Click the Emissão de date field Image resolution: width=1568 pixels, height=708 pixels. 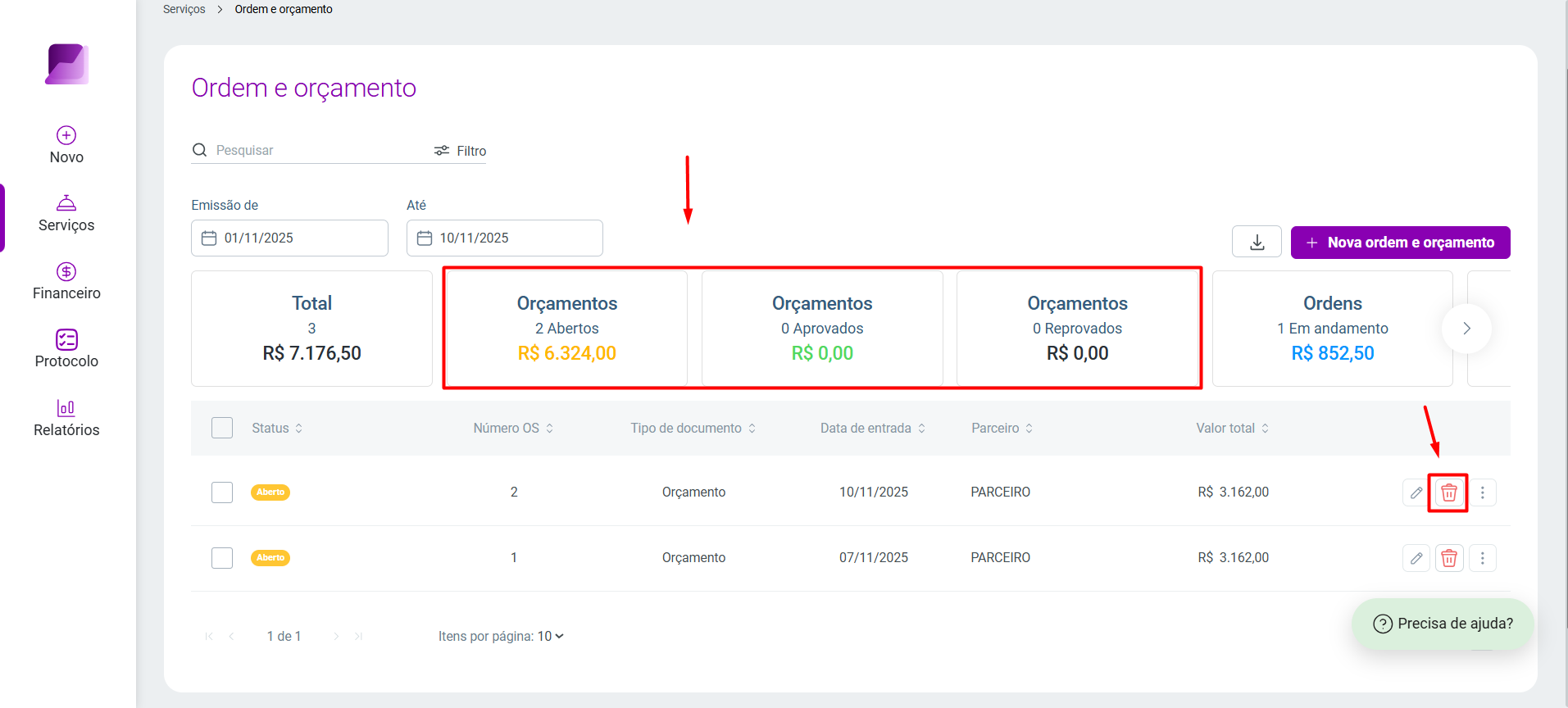289,238
